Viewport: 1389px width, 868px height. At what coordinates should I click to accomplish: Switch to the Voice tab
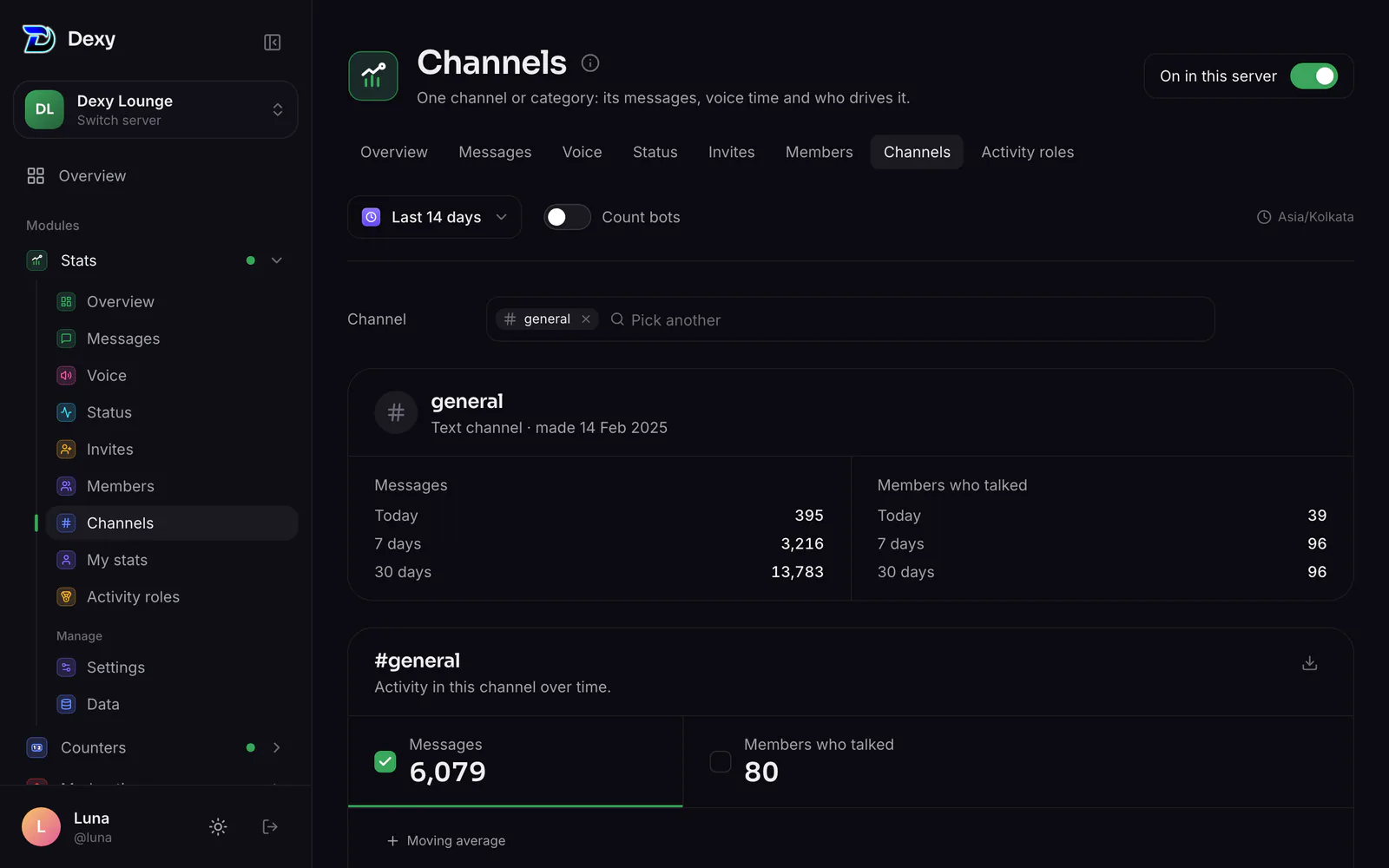pos(582,152)
